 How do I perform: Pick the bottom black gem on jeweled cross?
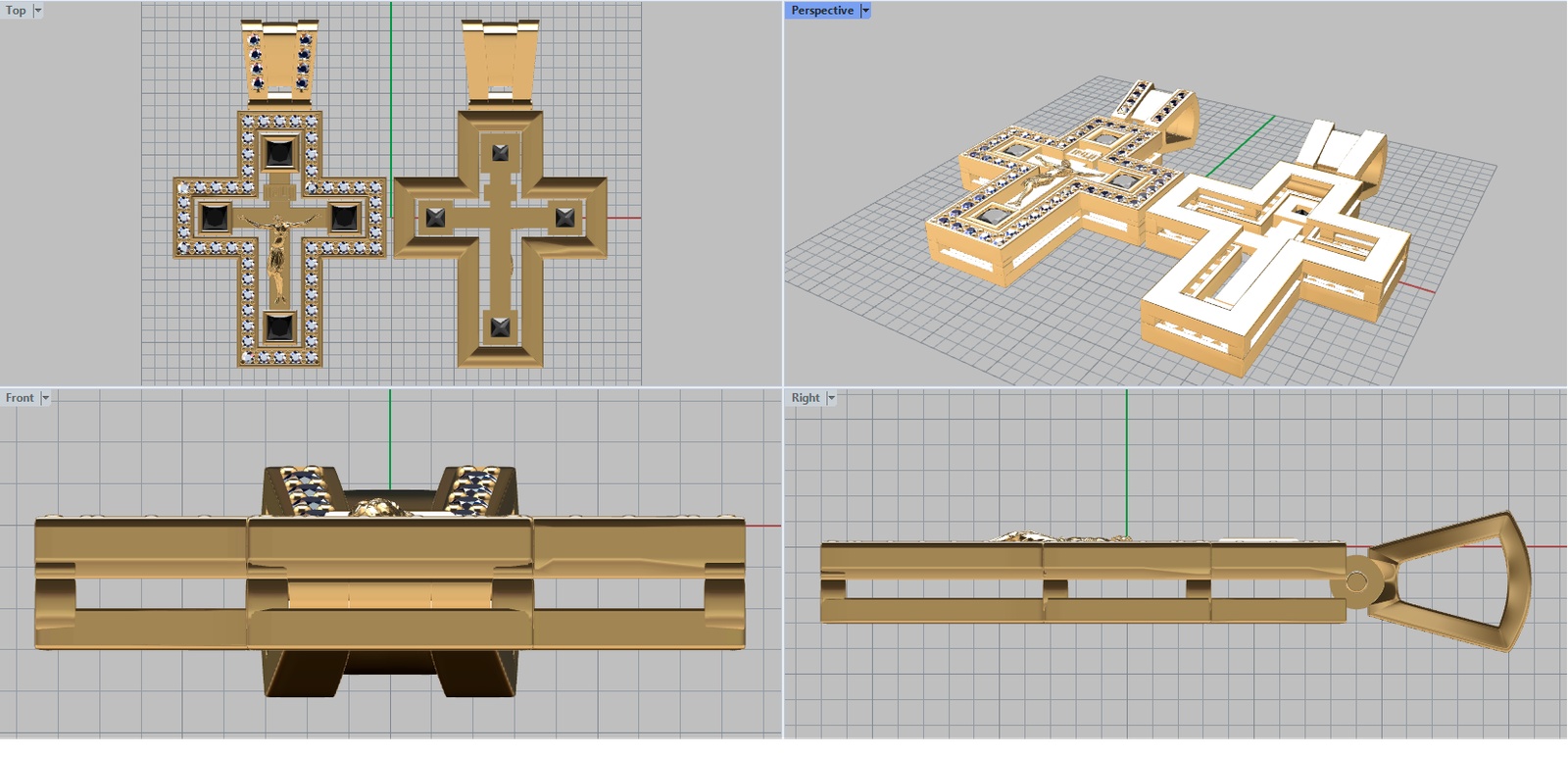[279, 327]
